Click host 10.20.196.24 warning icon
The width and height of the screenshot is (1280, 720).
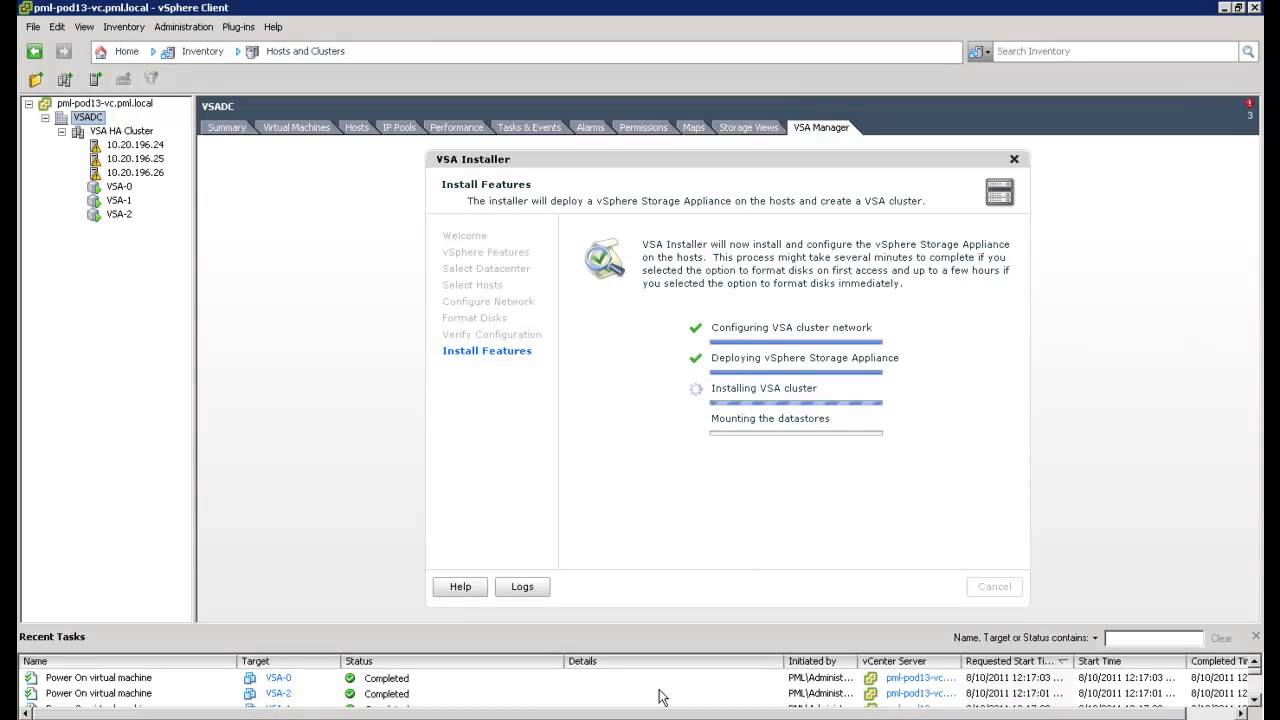point(96,145)
